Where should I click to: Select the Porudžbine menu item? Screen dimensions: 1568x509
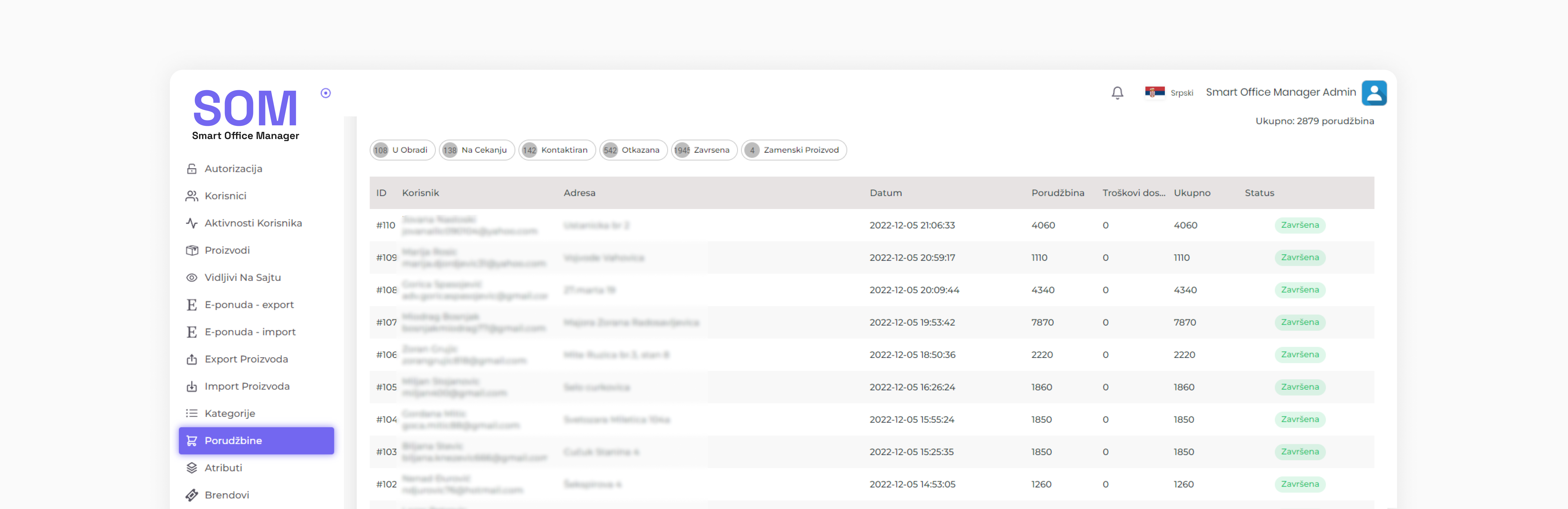pos(256,441)
